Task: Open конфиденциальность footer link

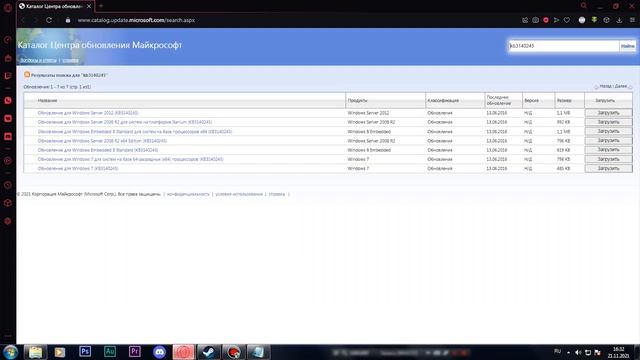Action: pyautogui.click(x=188, y=194)
